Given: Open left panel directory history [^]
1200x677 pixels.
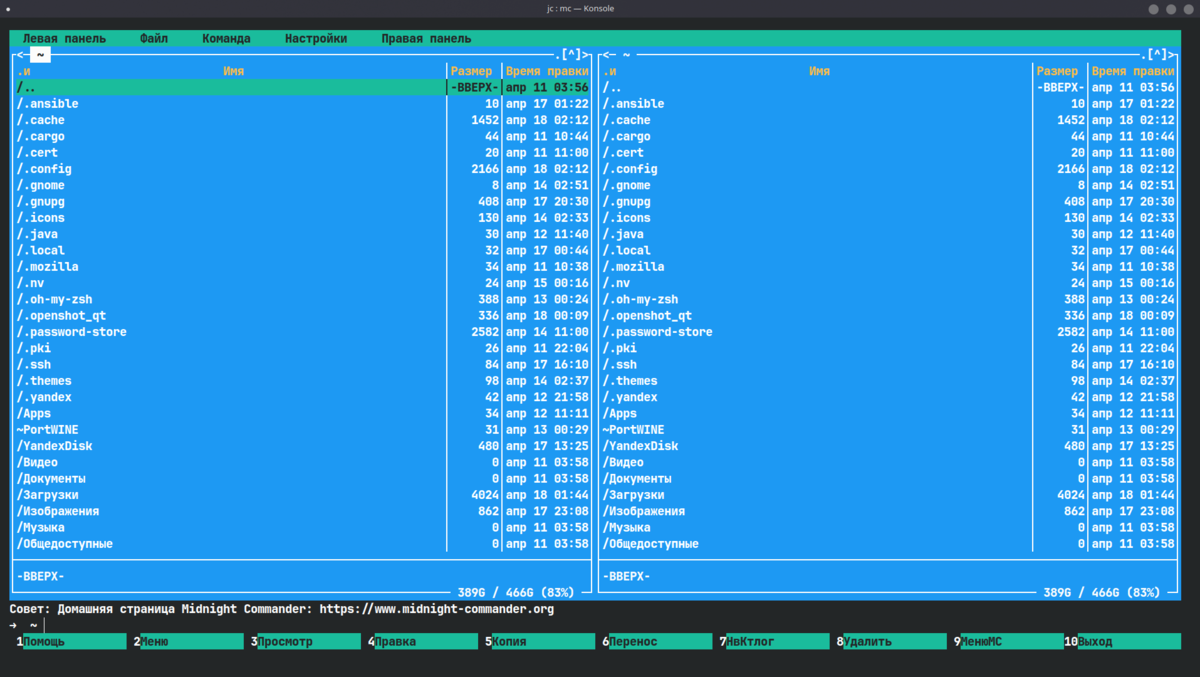Looking at the screenshot, I should (572, 55).
